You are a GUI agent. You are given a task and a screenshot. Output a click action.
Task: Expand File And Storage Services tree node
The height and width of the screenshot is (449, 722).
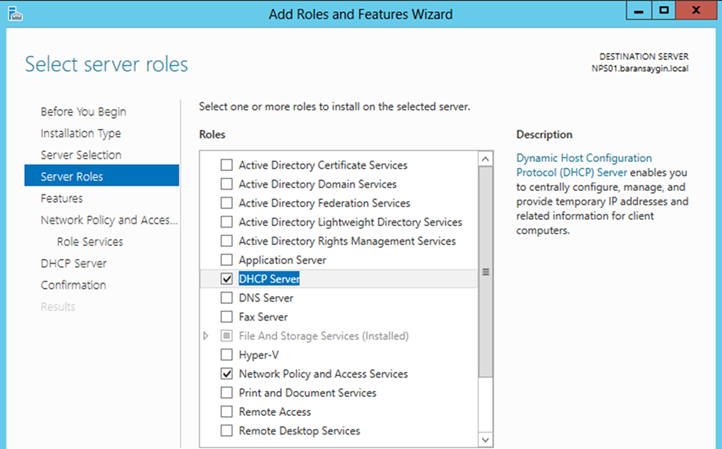pyautogui.click(x=206, y=336)
